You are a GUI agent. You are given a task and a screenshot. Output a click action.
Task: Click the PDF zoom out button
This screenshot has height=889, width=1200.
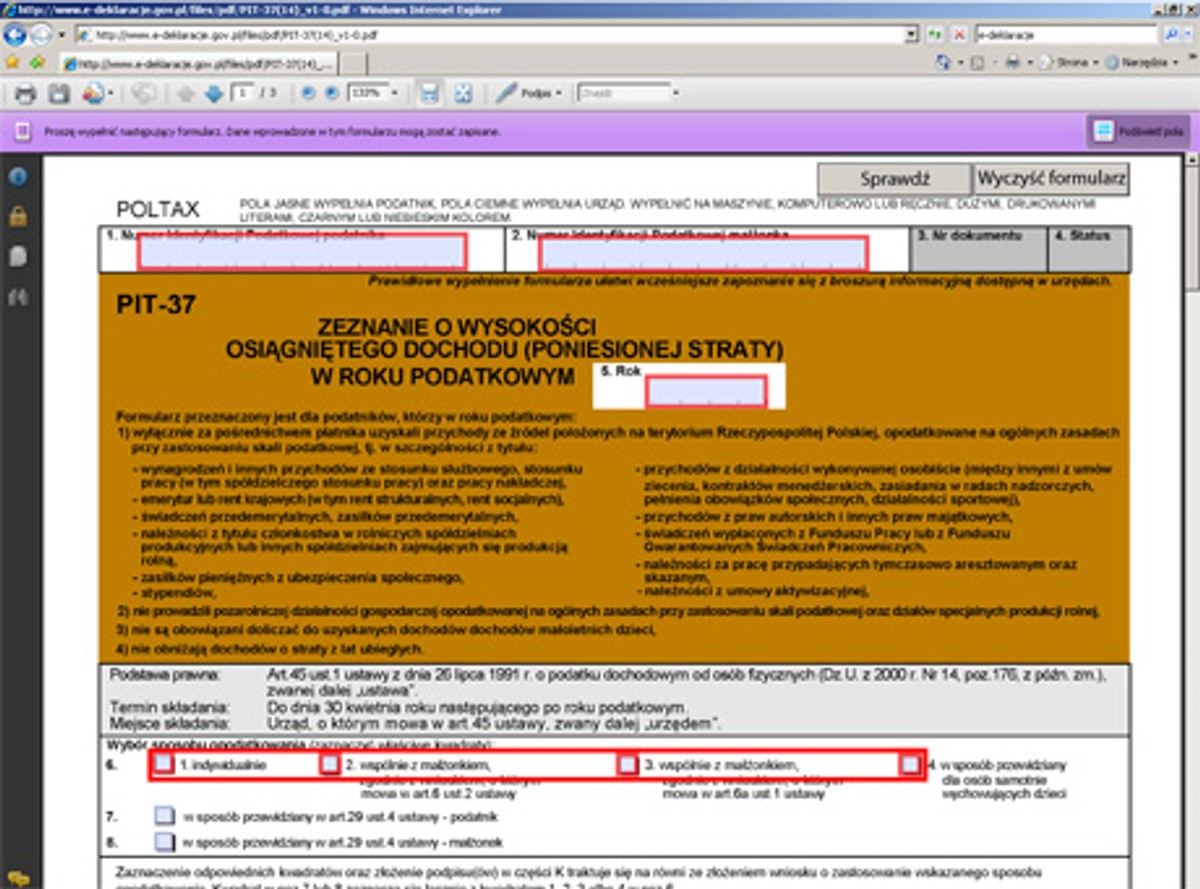click(x=308, y=93)
